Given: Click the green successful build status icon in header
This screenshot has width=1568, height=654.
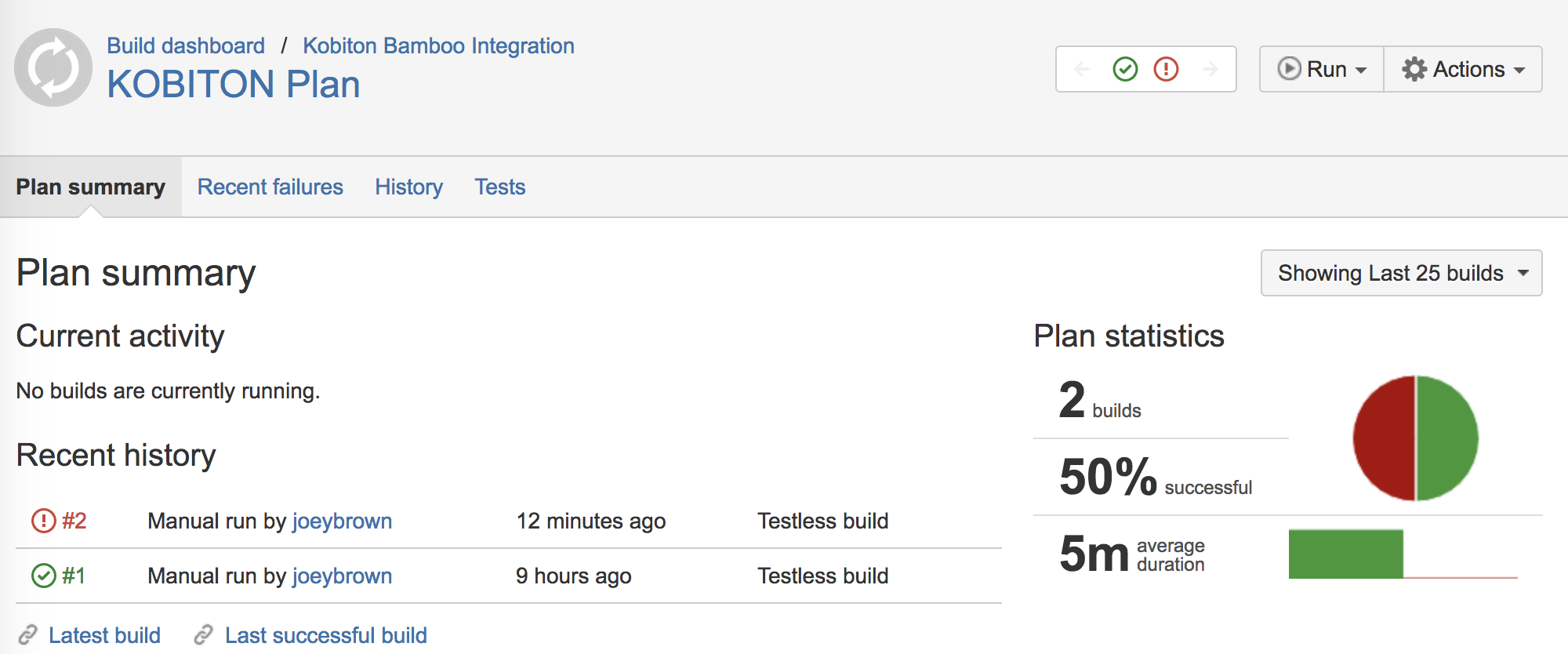Looking at the screenshot, I should coord(1125,69).
